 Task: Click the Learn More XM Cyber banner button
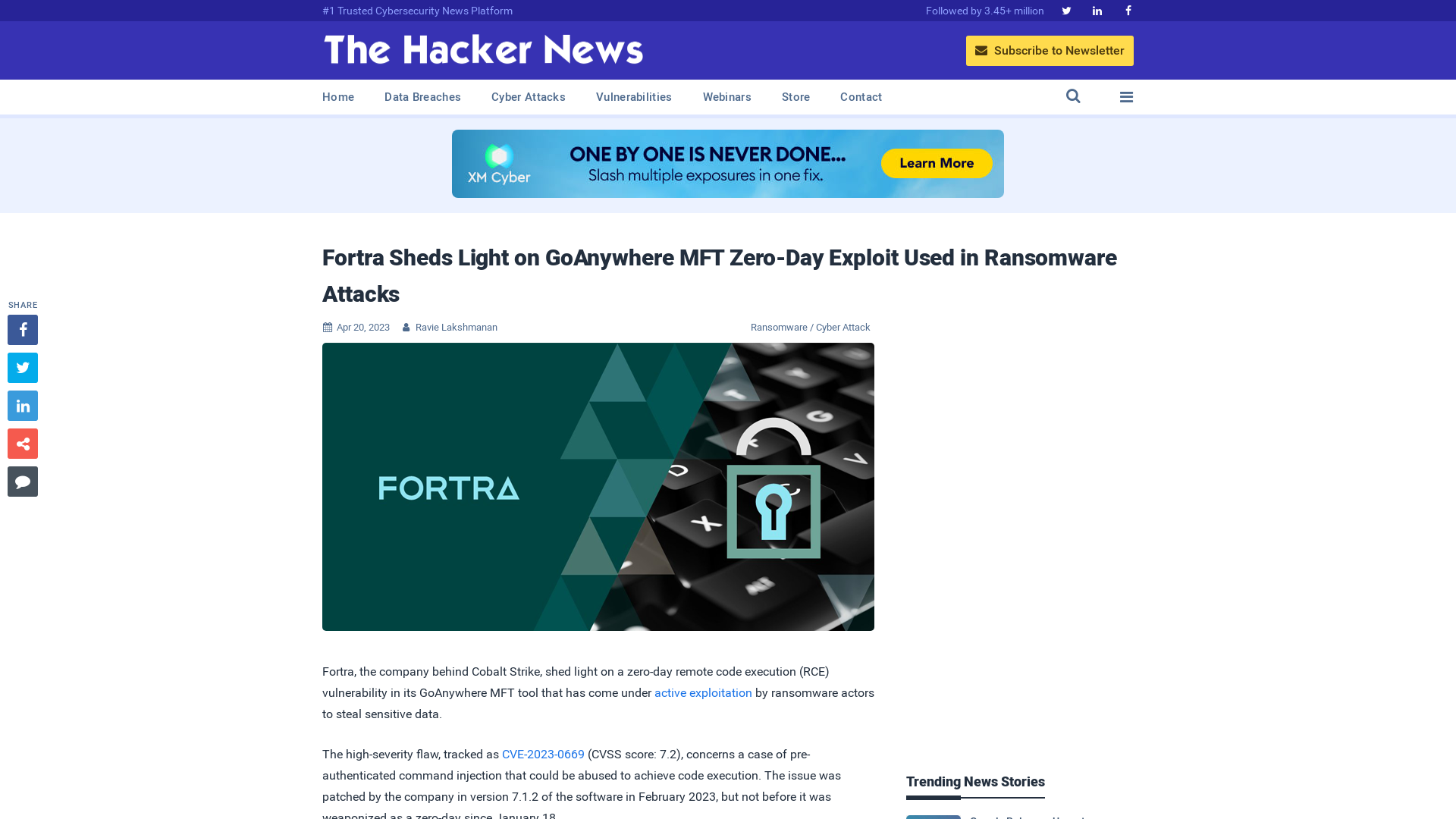click(x=935, y=163)
